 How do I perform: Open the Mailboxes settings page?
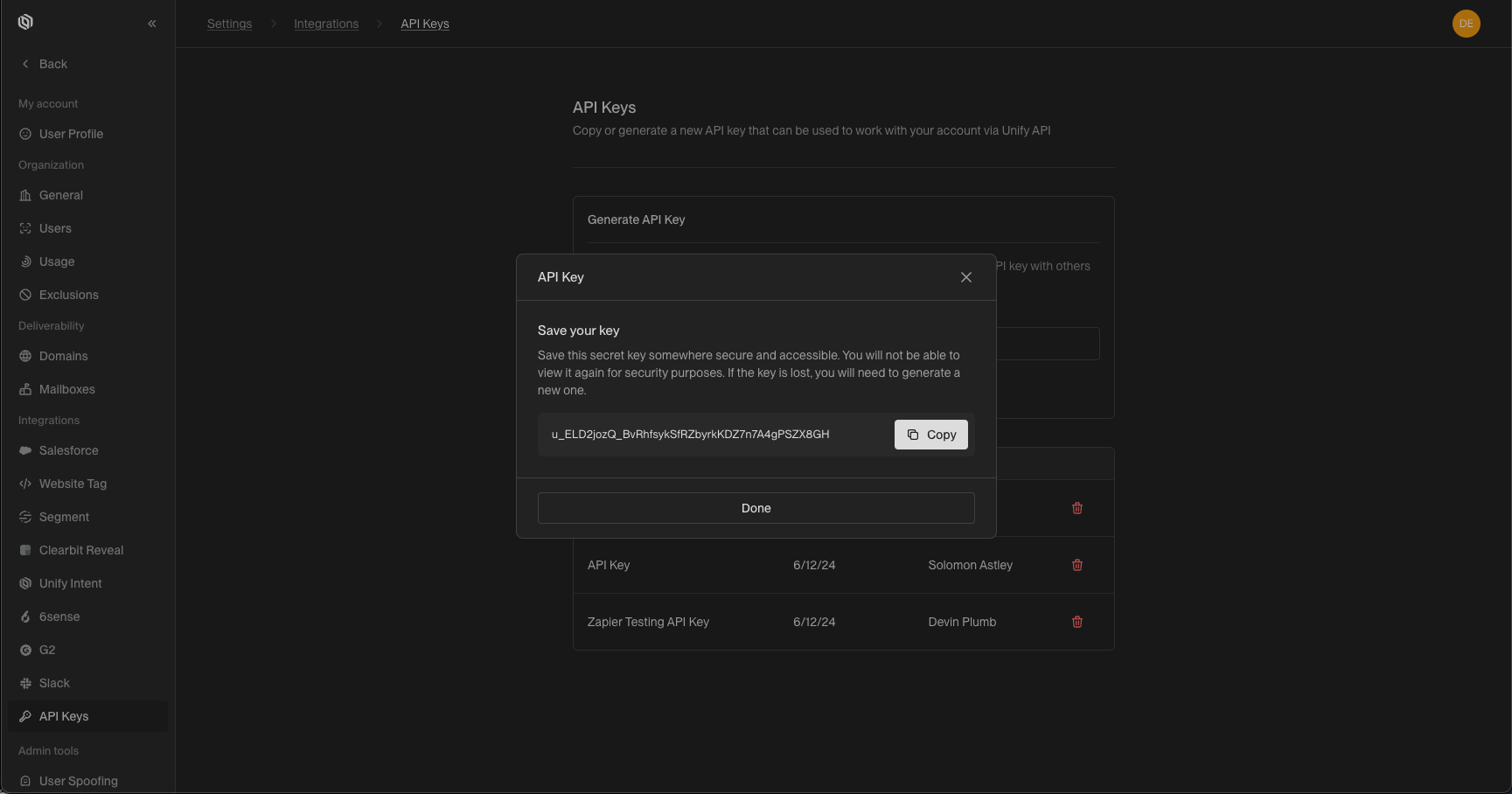pyautogui.click(x=67, y=389)
